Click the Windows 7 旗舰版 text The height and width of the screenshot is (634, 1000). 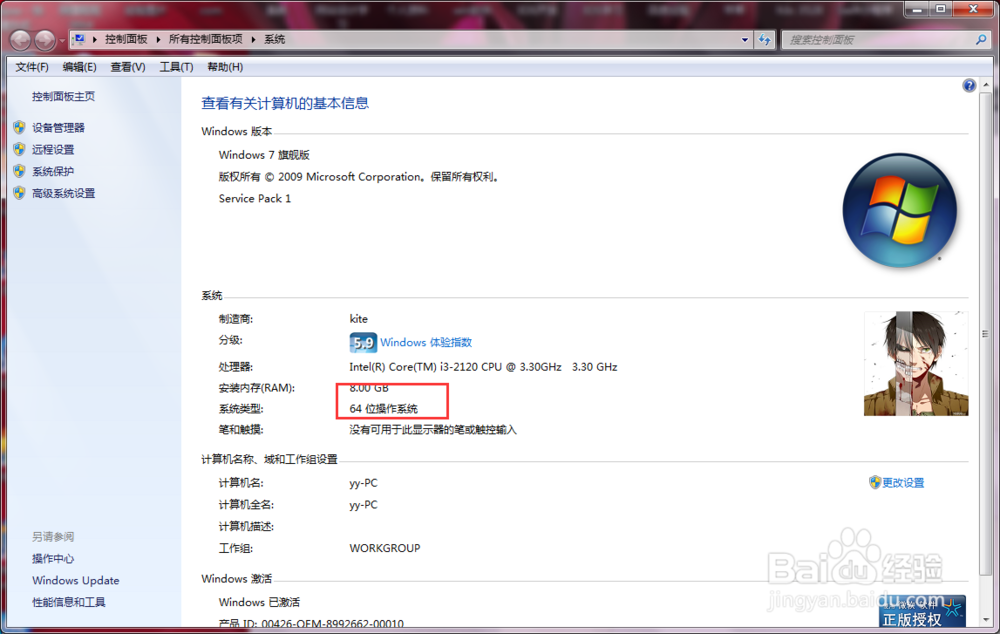264,155
